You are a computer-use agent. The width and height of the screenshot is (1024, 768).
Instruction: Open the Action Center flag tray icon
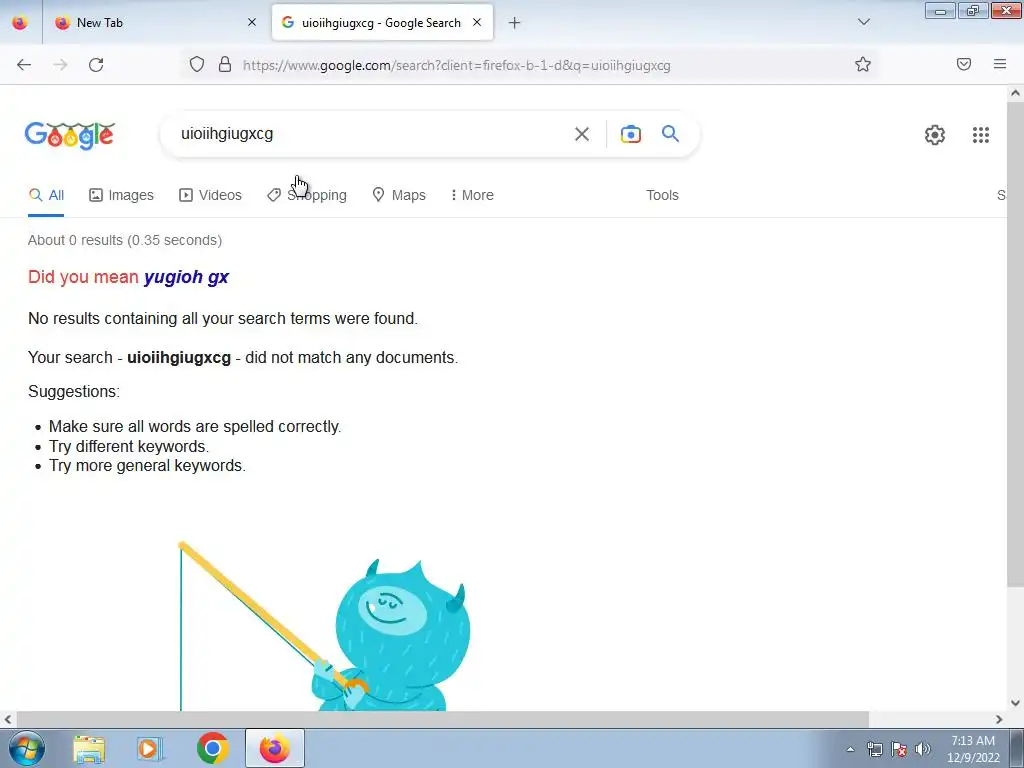tap(899, 749)
